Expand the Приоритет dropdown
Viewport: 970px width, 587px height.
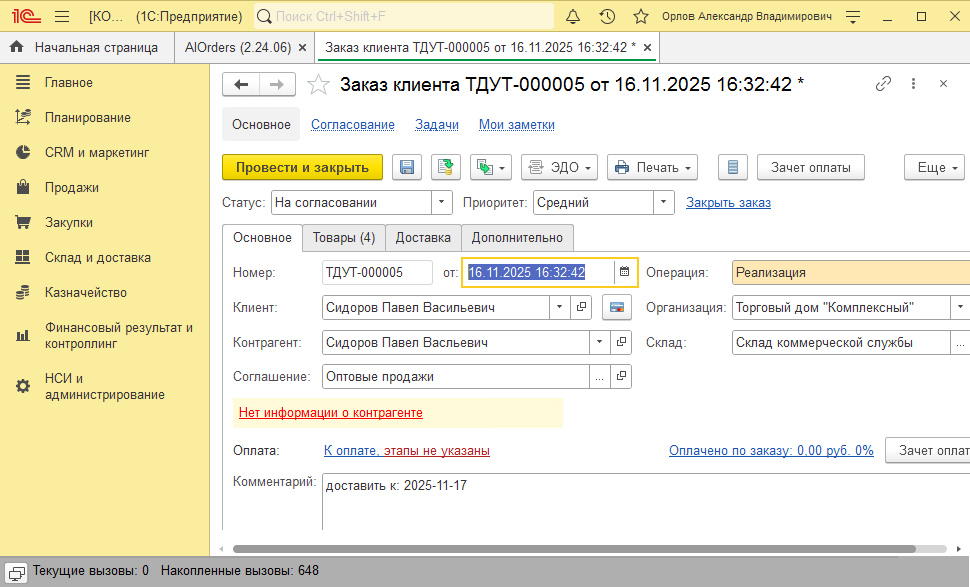(x=663, y=202)
